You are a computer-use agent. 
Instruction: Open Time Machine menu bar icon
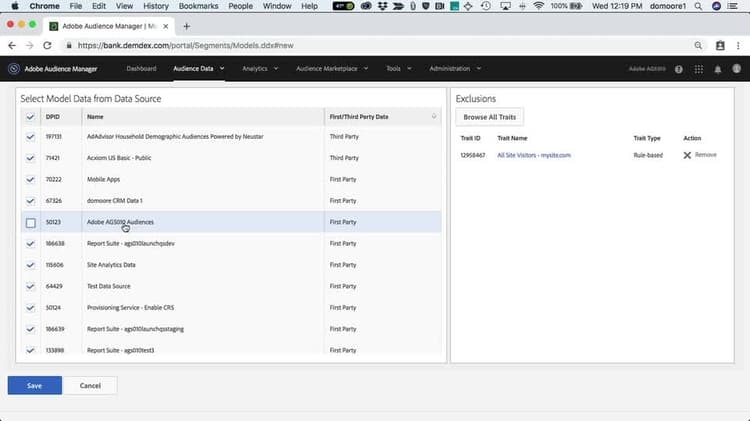[x=485, y=6]
